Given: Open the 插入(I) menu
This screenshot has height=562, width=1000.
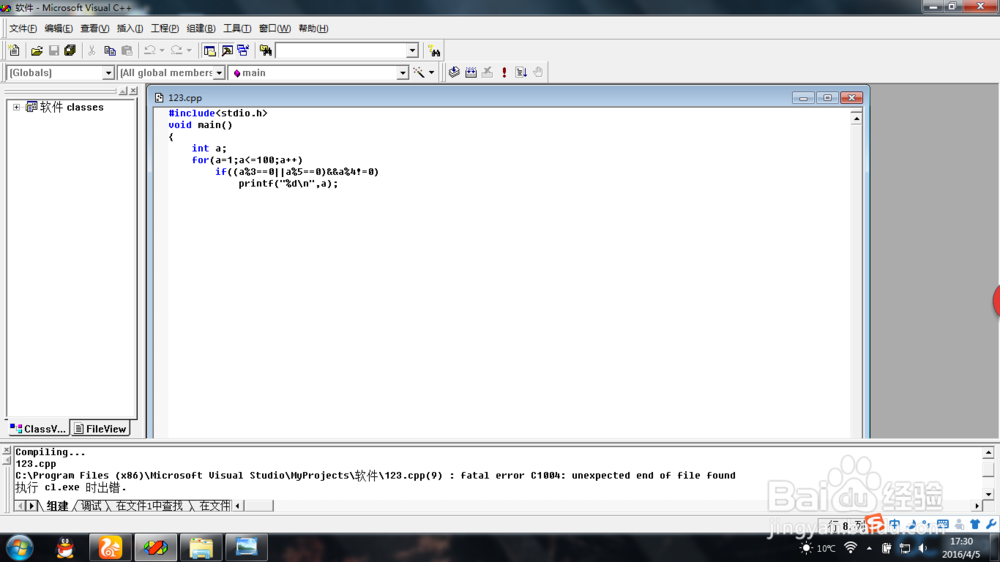Looking at the screenshot, I should 129,28.
